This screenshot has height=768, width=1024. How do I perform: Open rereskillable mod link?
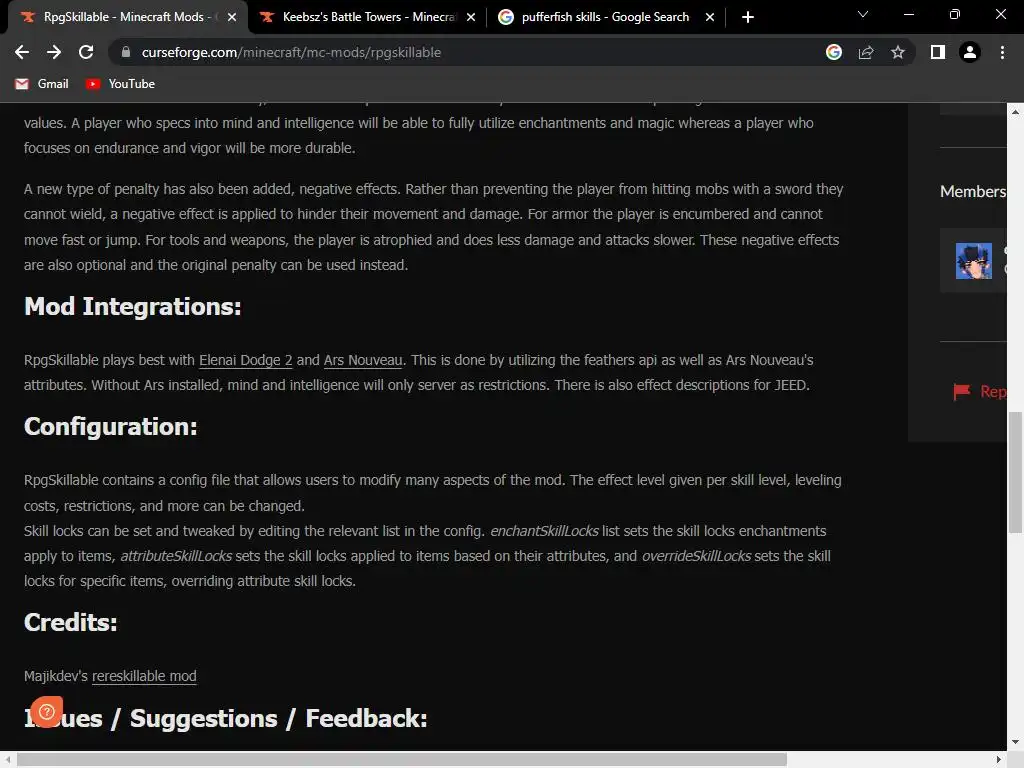144,676
